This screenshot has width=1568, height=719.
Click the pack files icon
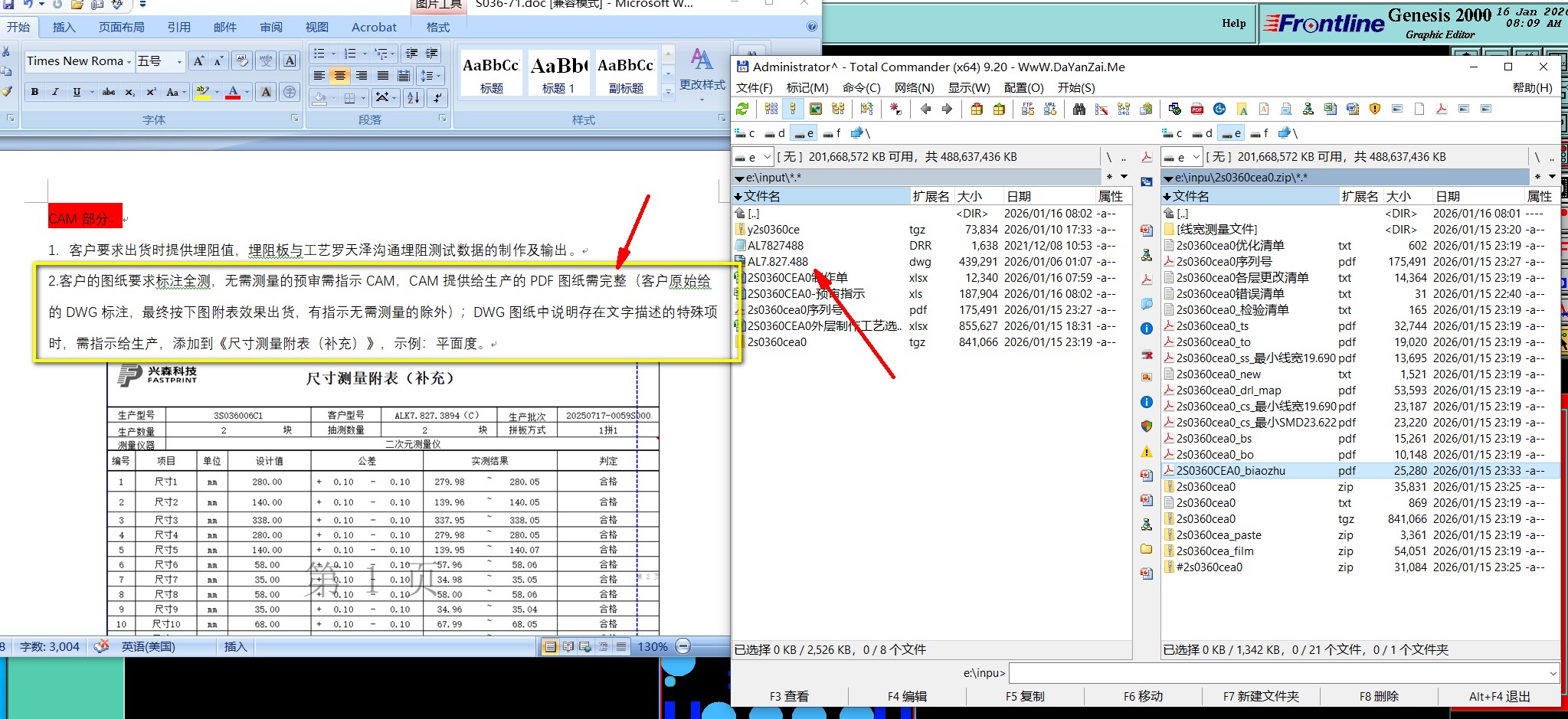(977, 109)
